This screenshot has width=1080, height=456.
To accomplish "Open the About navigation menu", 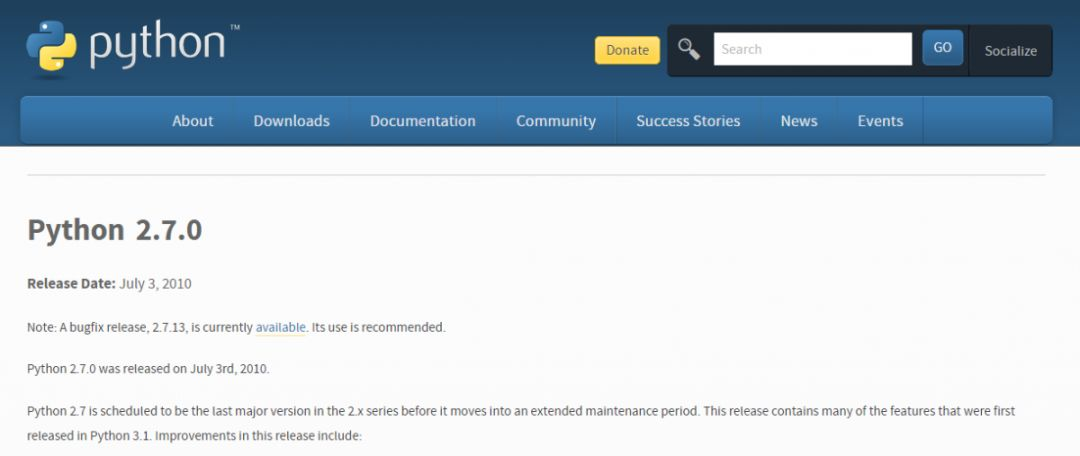I will pyautogui.click(x=192, y=121).
